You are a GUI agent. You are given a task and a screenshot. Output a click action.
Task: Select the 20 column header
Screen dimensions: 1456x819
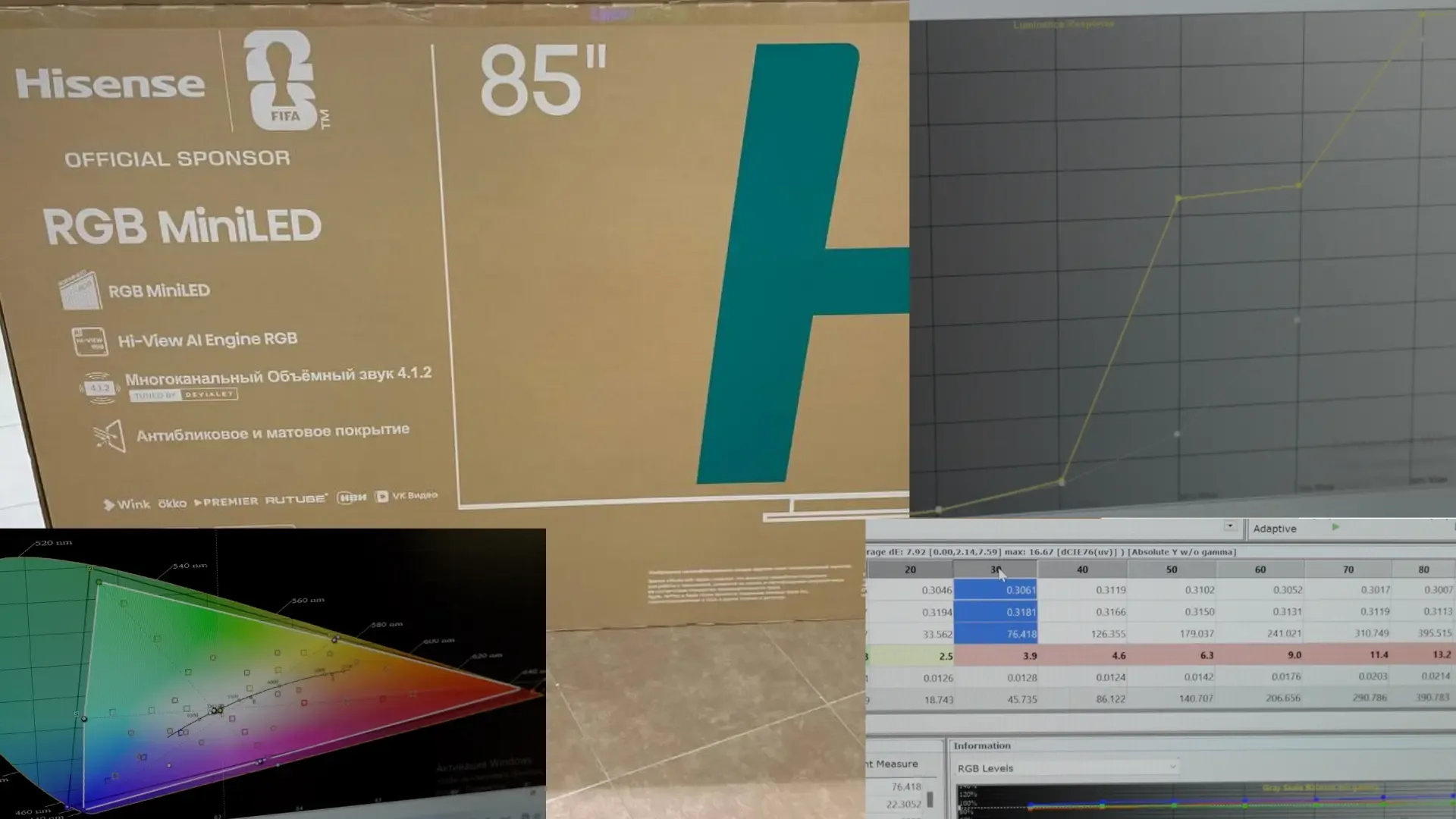[910, 570]
